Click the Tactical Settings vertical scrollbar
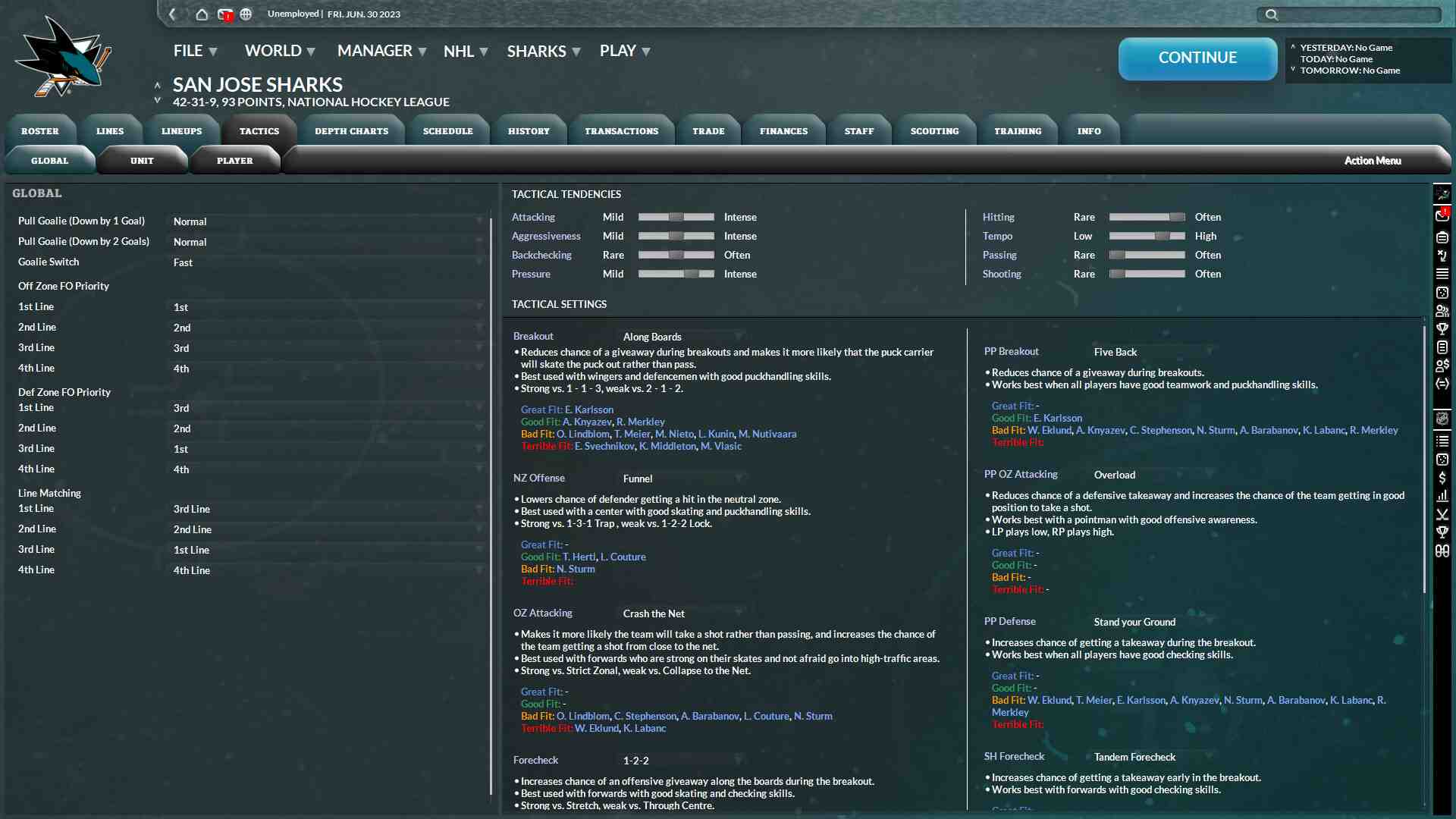The width and height of the screenshot is (1456, 819). click(1425, 459)
